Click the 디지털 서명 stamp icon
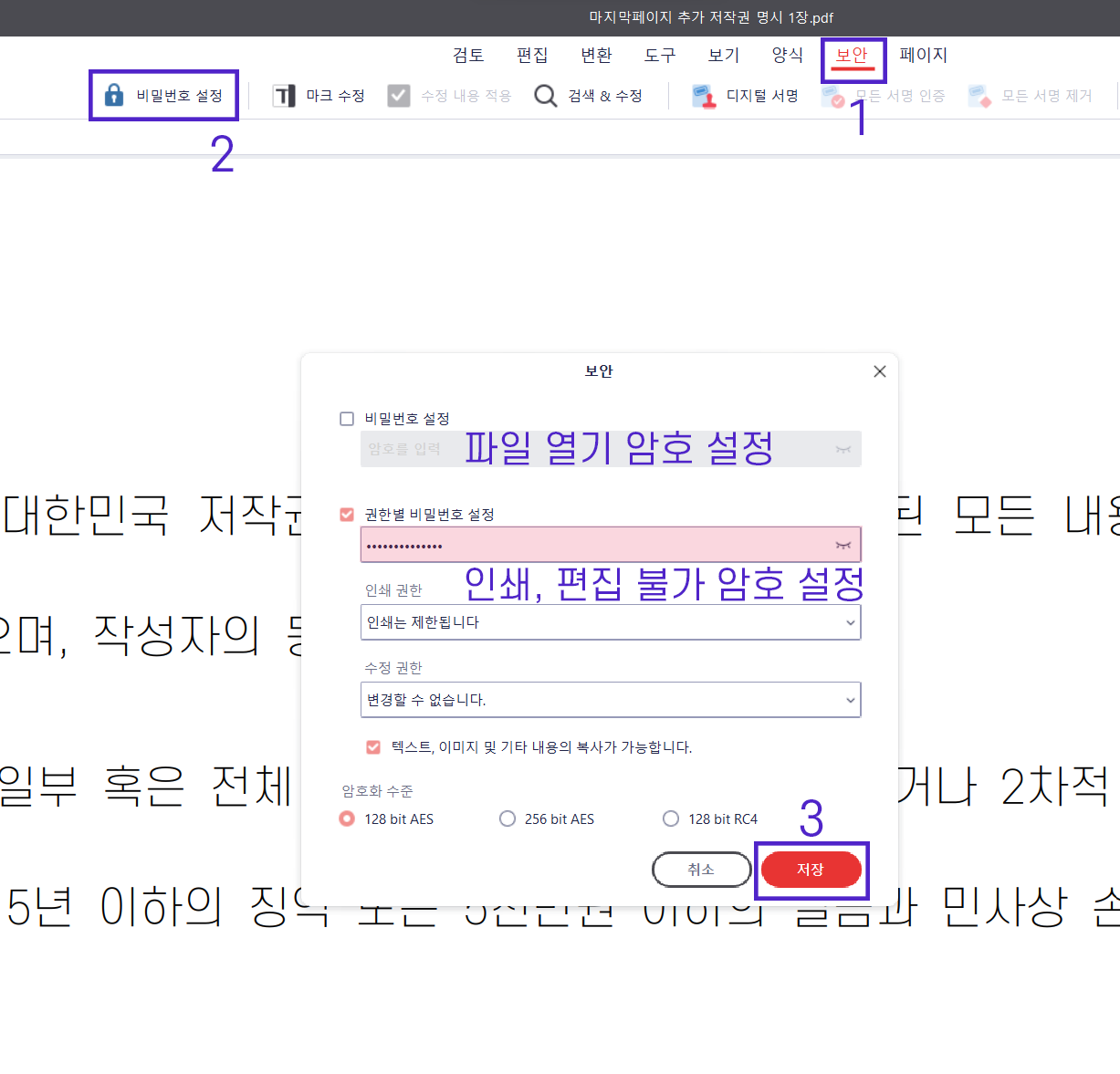The image size is (1120, 1074). [x=704, y=96]
